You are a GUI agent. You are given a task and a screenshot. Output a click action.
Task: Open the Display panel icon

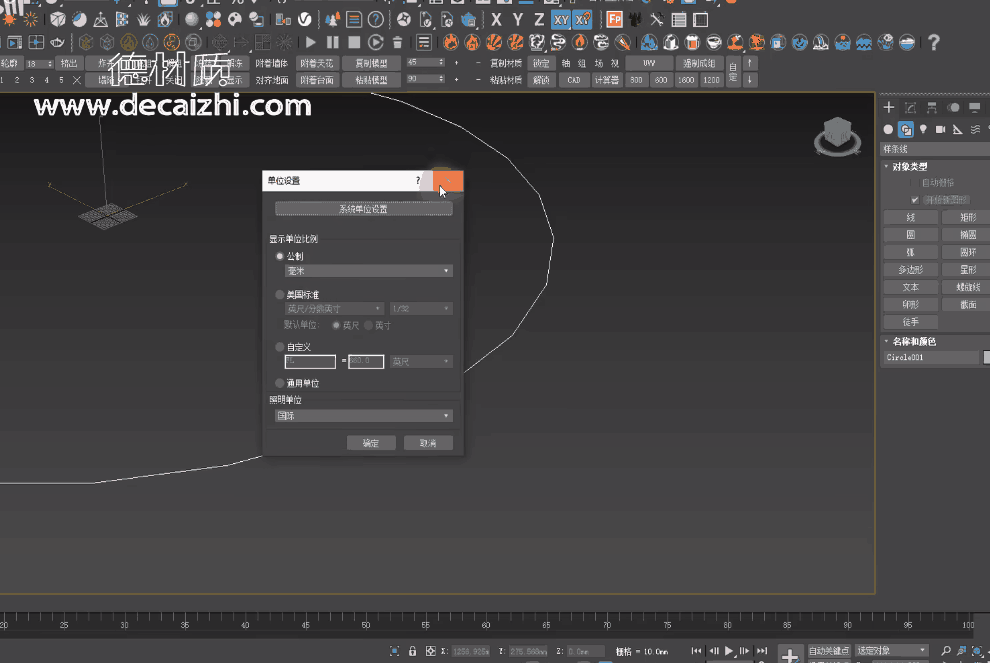pos(975,107)
